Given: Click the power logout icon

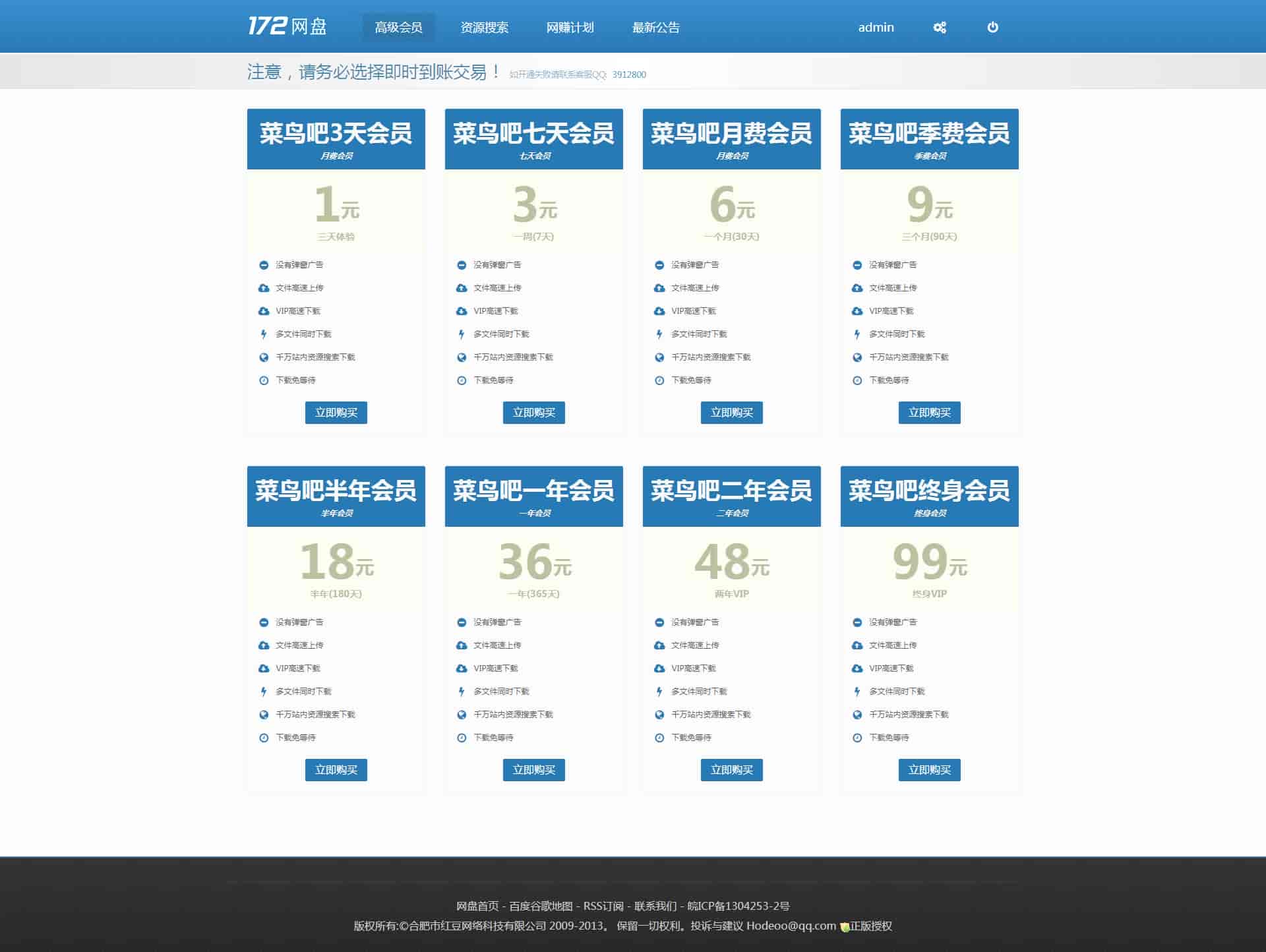Looking at the screenshot, I should (x=992, y=27).
